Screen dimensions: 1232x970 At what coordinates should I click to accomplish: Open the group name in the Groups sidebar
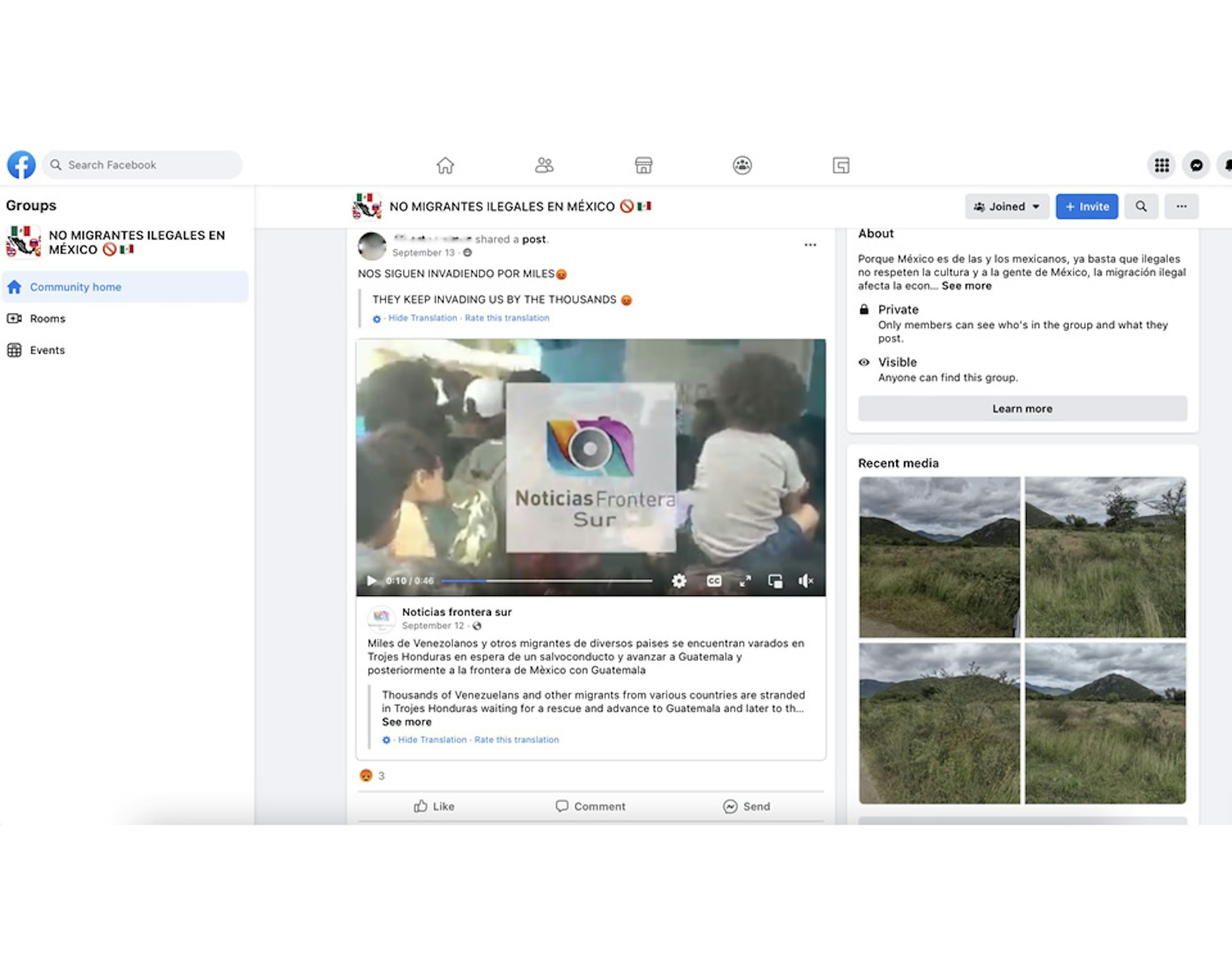[x=137, y=242]
